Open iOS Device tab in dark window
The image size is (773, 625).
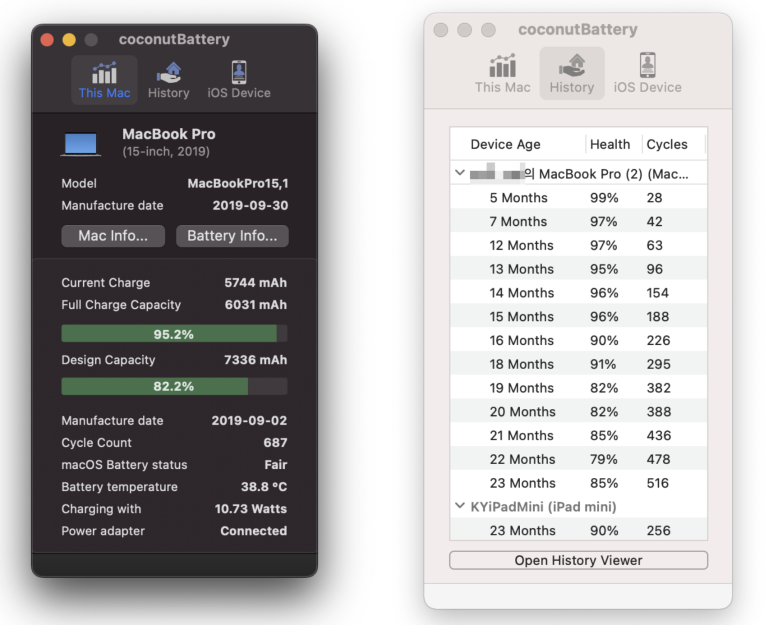(239, 80)
